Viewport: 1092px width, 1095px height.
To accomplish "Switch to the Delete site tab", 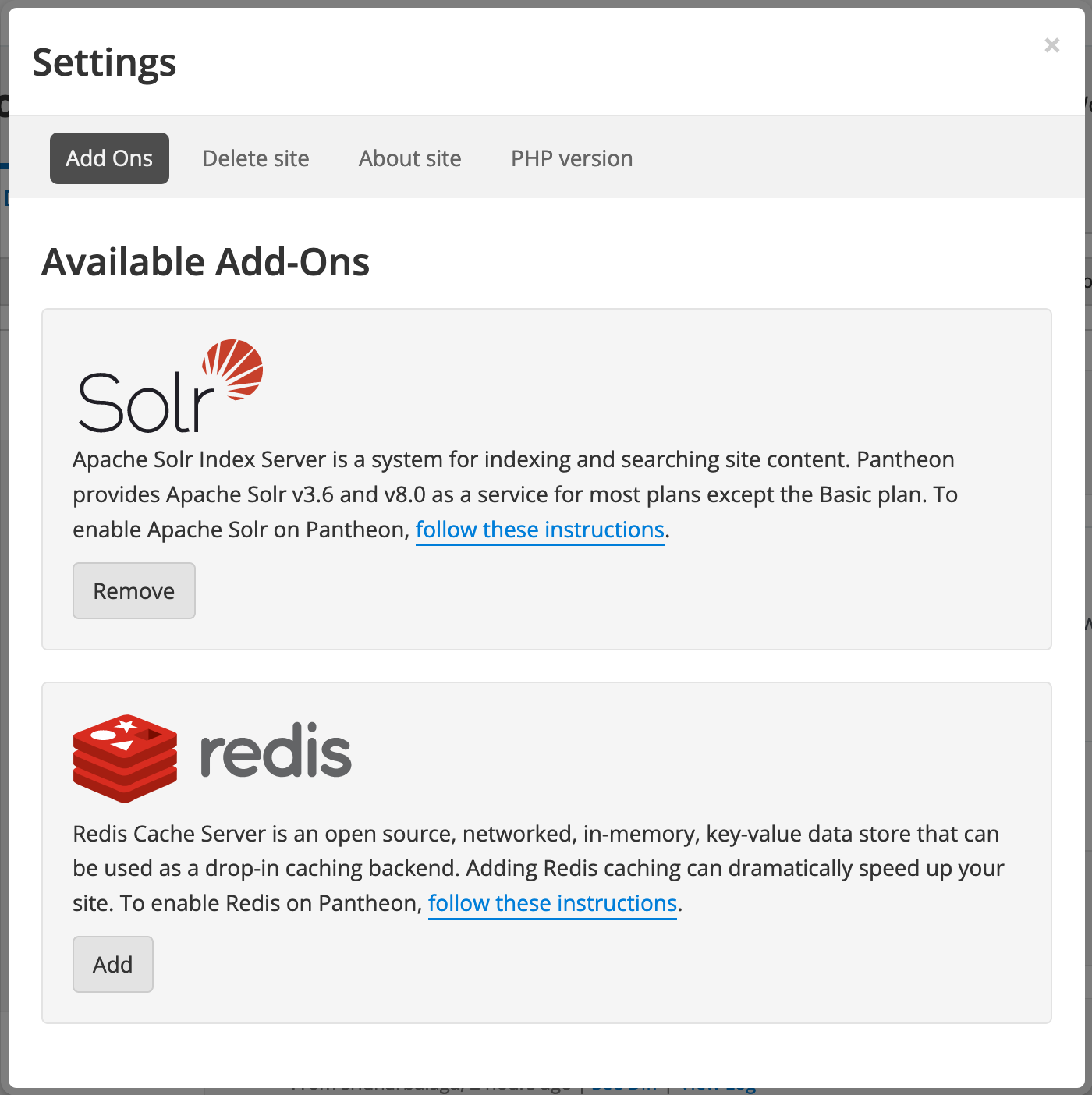I will (x=256, y=158).
